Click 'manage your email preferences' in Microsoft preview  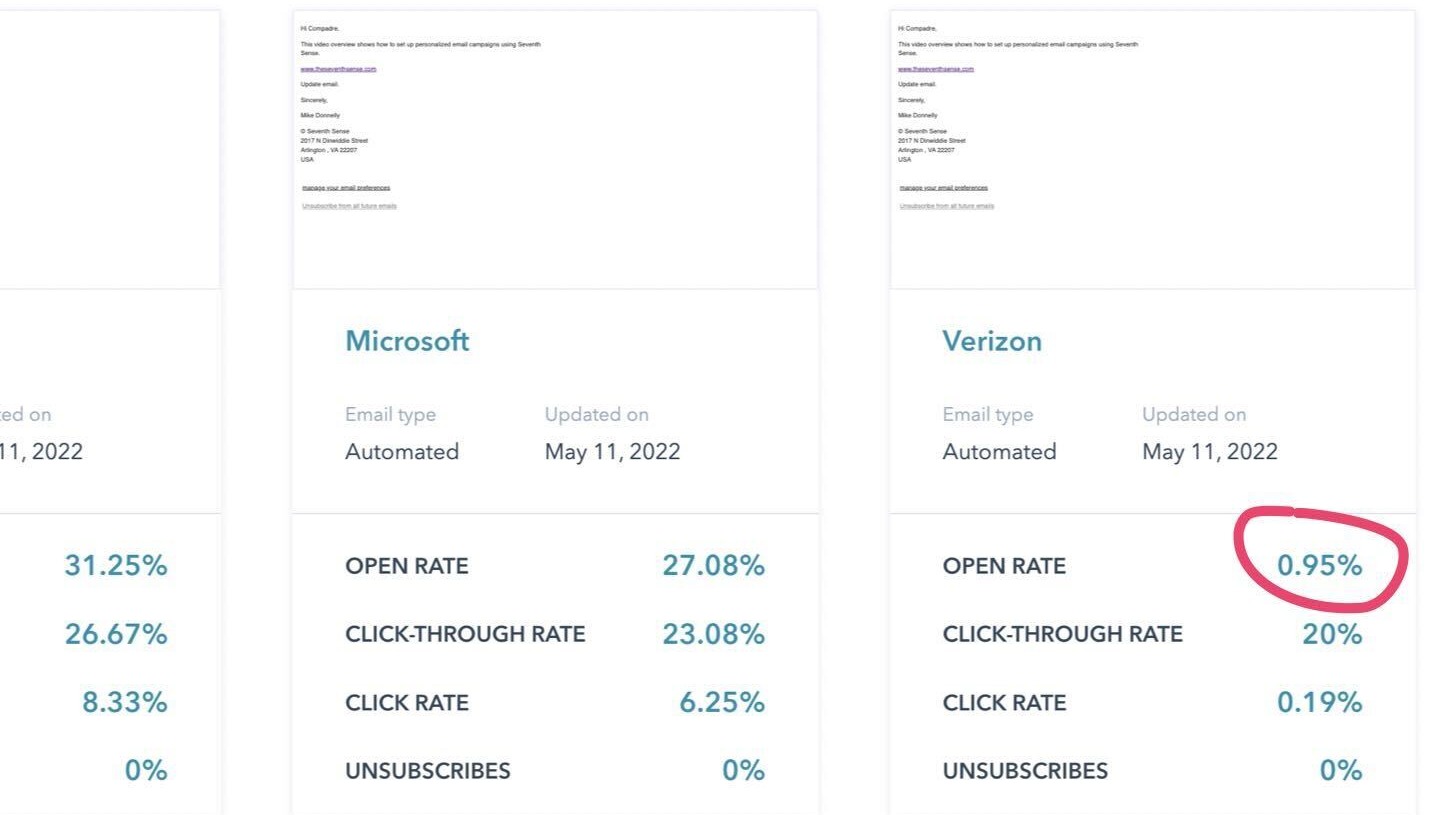point(346,188)
